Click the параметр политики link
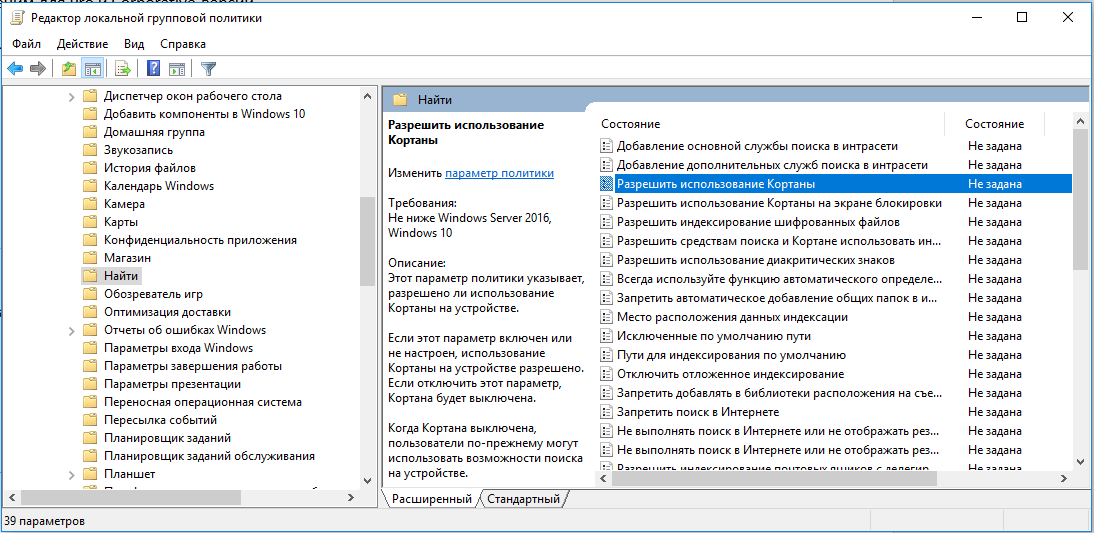This screenshot has width=1094, height=533. tap(499, 173)
